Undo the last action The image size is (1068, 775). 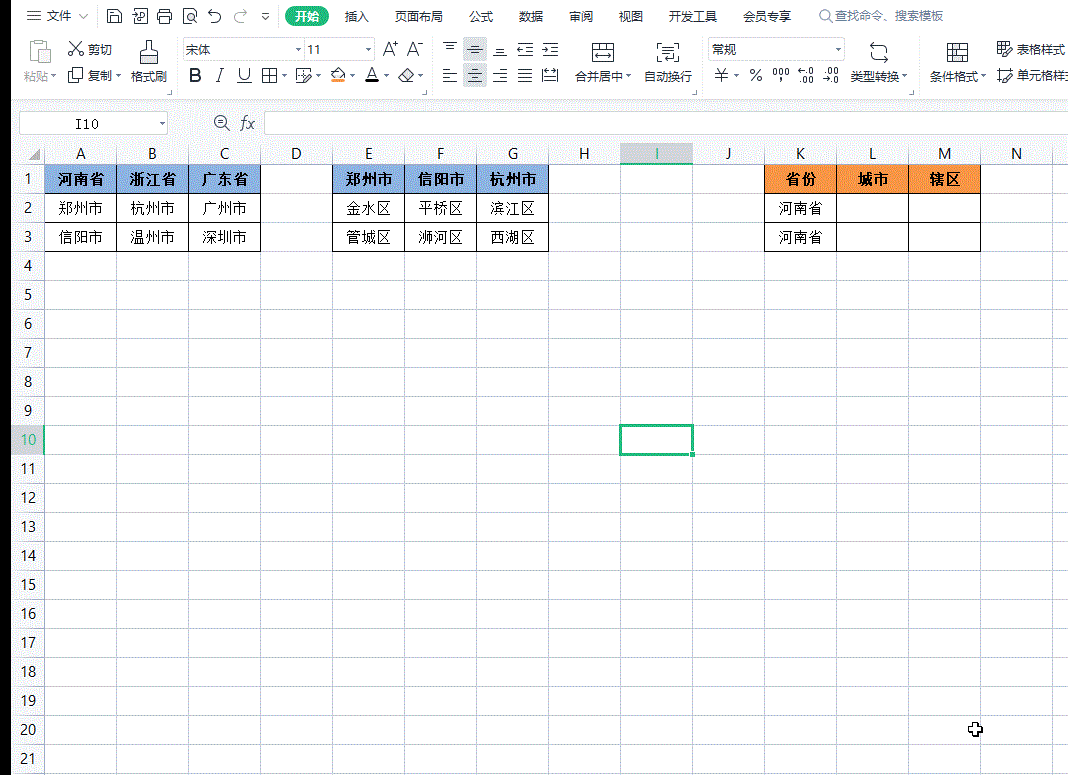215,16
